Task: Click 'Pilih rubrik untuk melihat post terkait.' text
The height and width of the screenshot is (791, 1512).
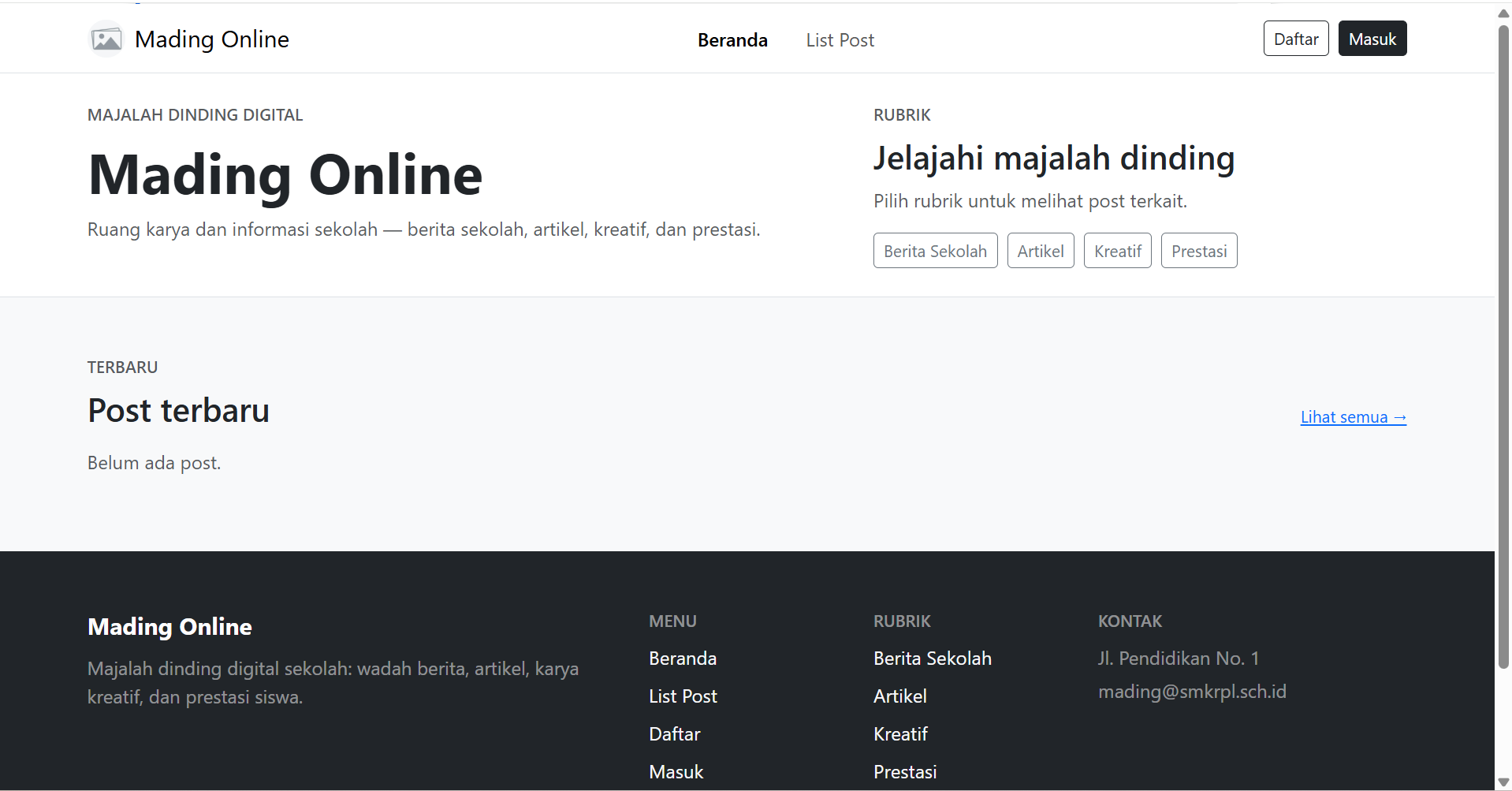Action: 1030,201
